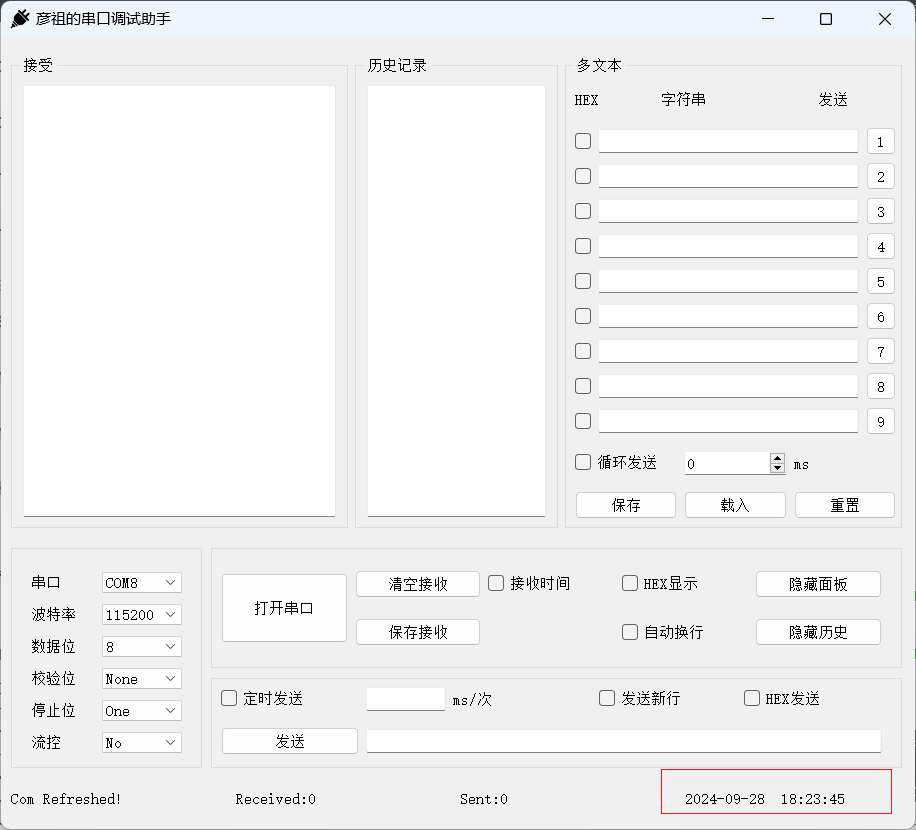916x830 pixels.
Task: Click the 发送 button beside the send field
Action: [290, 741]
